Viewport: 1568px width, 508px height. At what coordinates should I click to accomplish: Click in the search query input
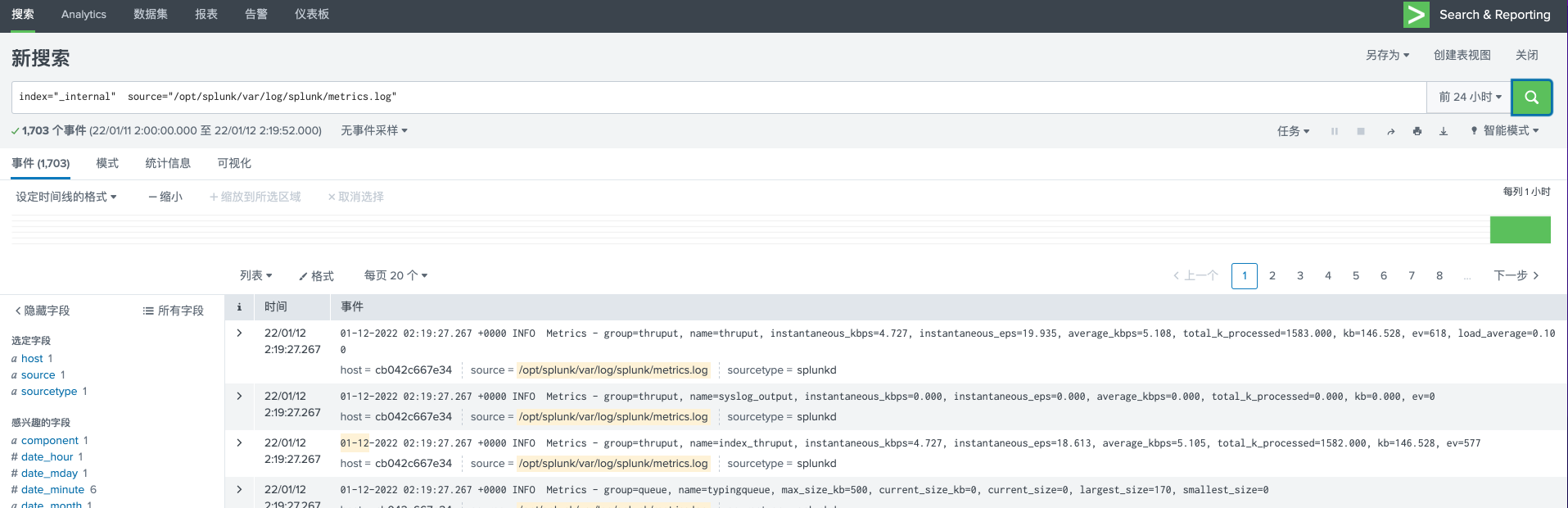(x=719, y=97)
